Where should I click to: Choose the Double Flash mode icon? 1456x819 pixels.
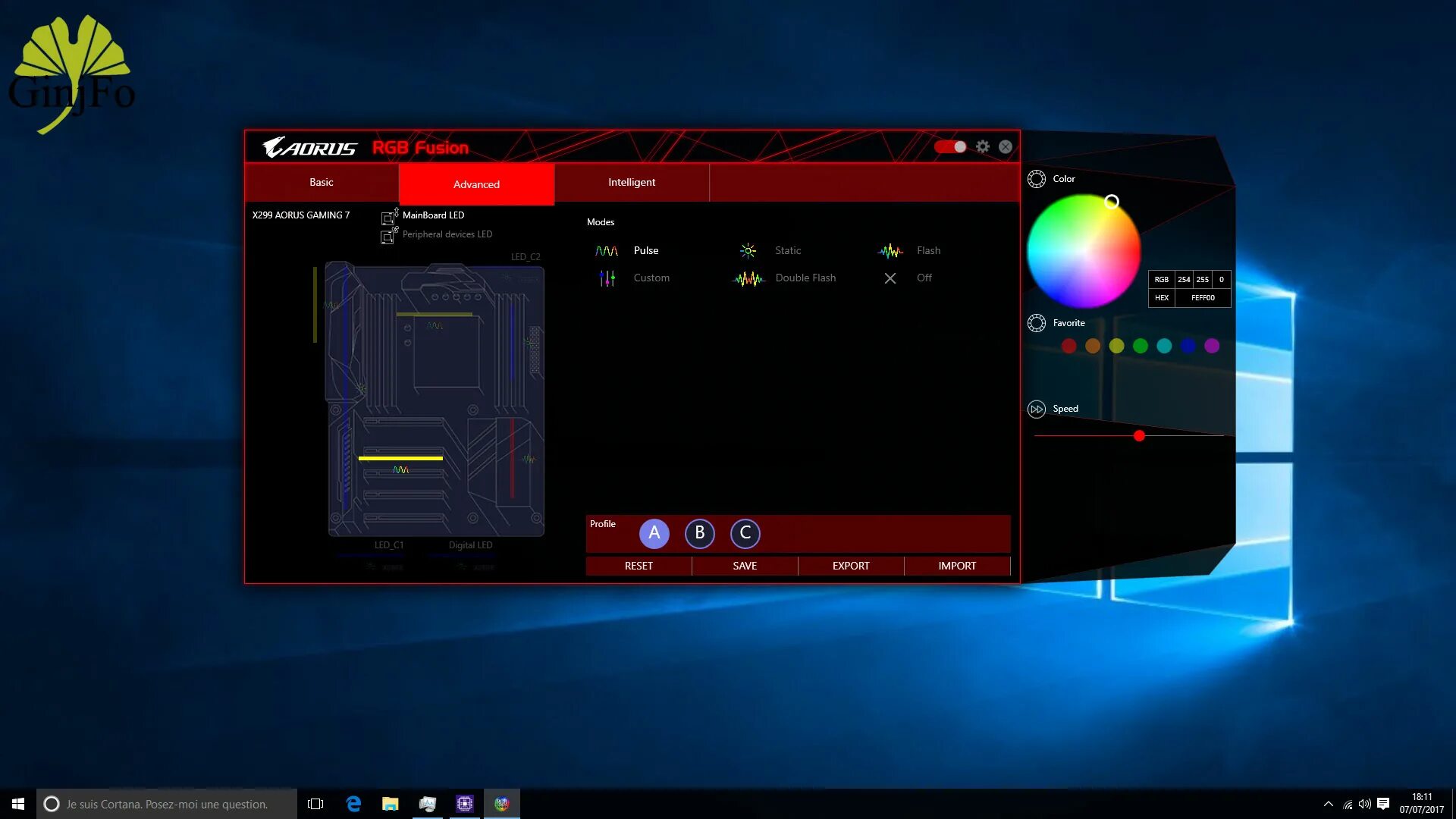(748, 279)
